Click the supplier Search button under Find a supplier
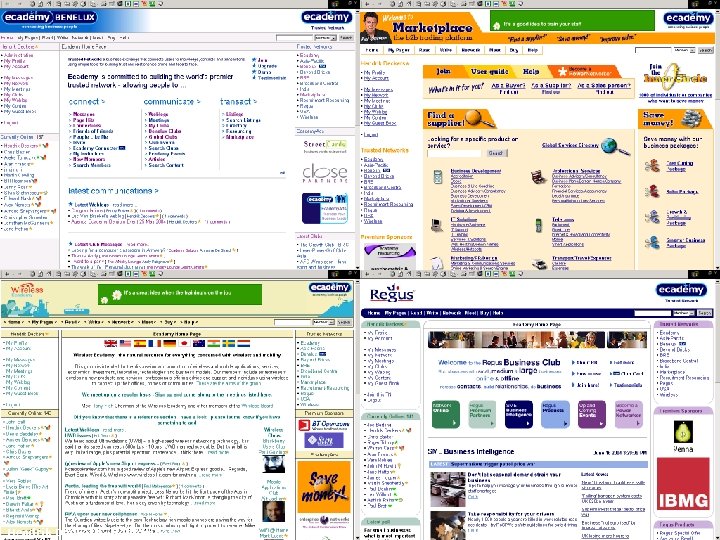 (x=496, y=153)
